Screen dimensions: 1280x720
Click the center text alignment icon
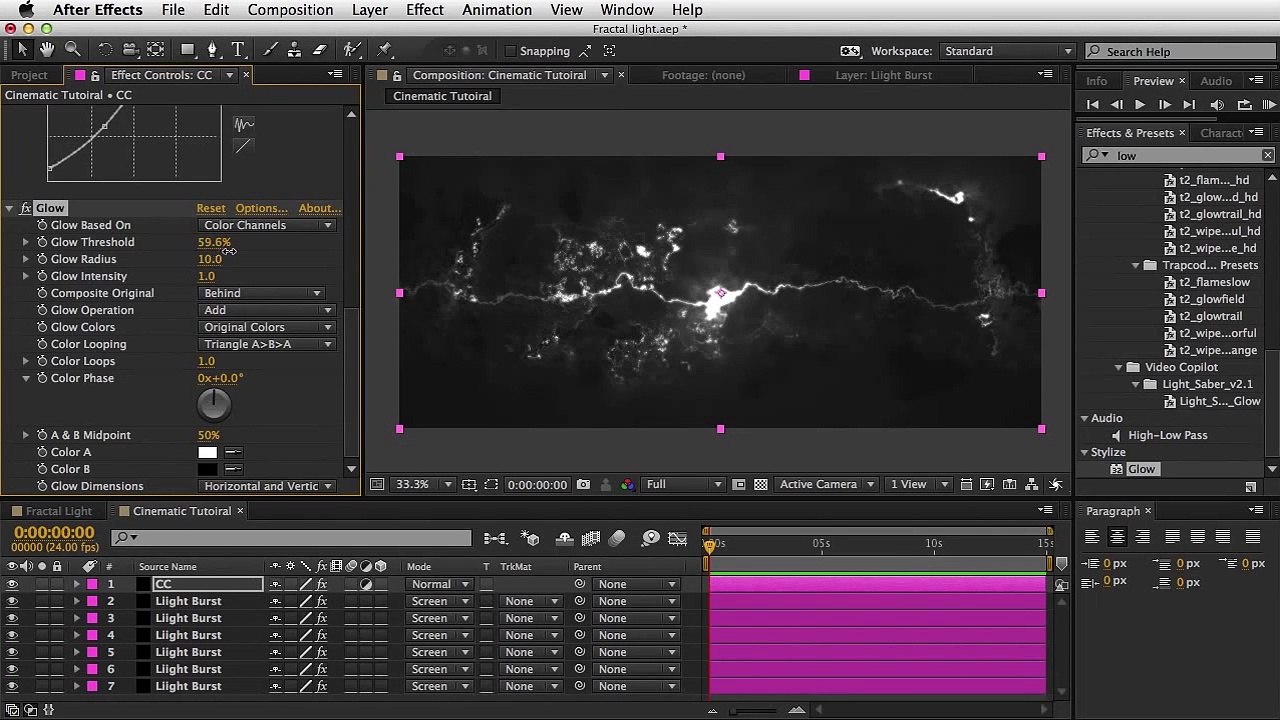1117,537
